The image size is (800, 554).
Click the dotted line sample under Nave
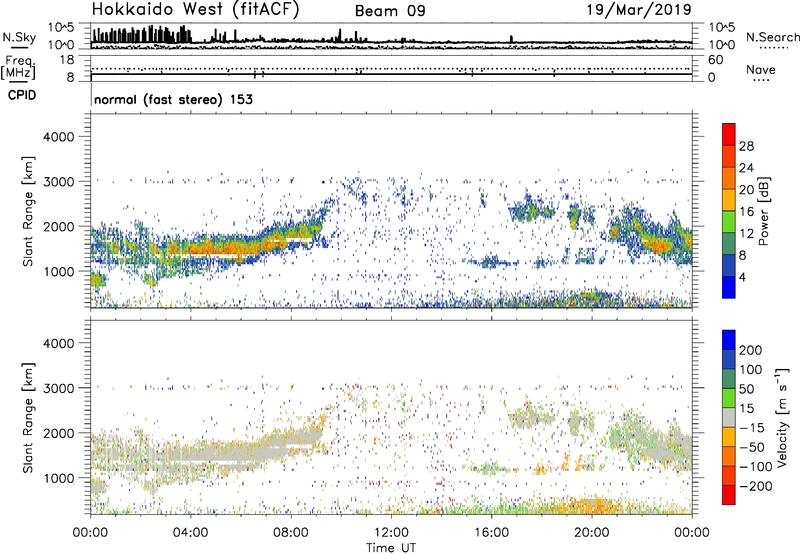pos(761,80)
